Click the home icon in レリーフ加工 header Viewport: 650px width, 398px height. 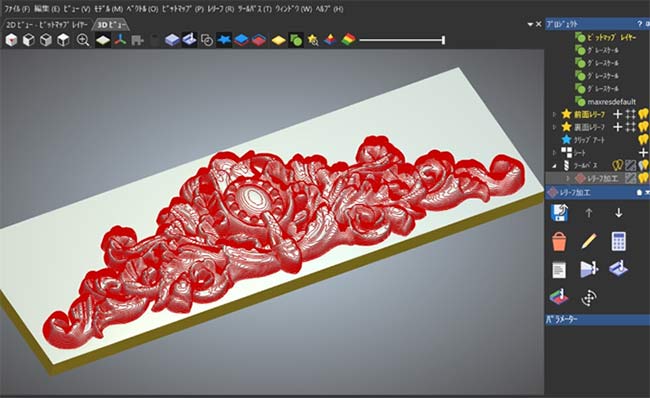639,192
